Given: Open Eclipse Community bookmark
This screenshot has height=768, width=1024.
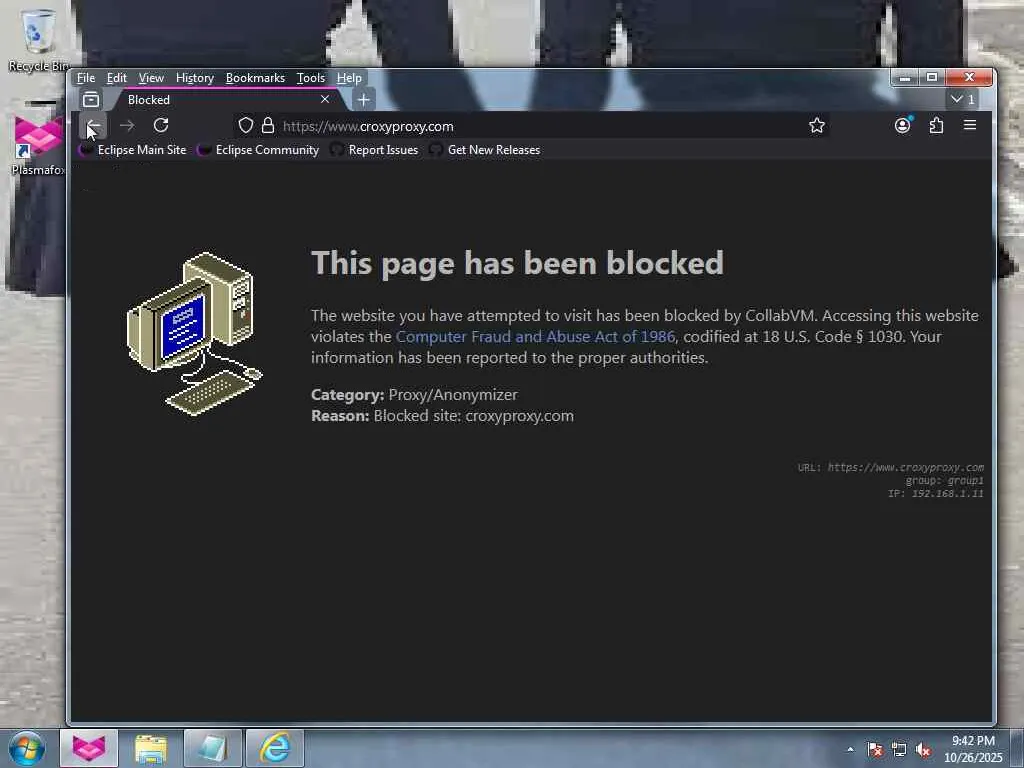Looking at the screenshot, I should coord(259,150).
